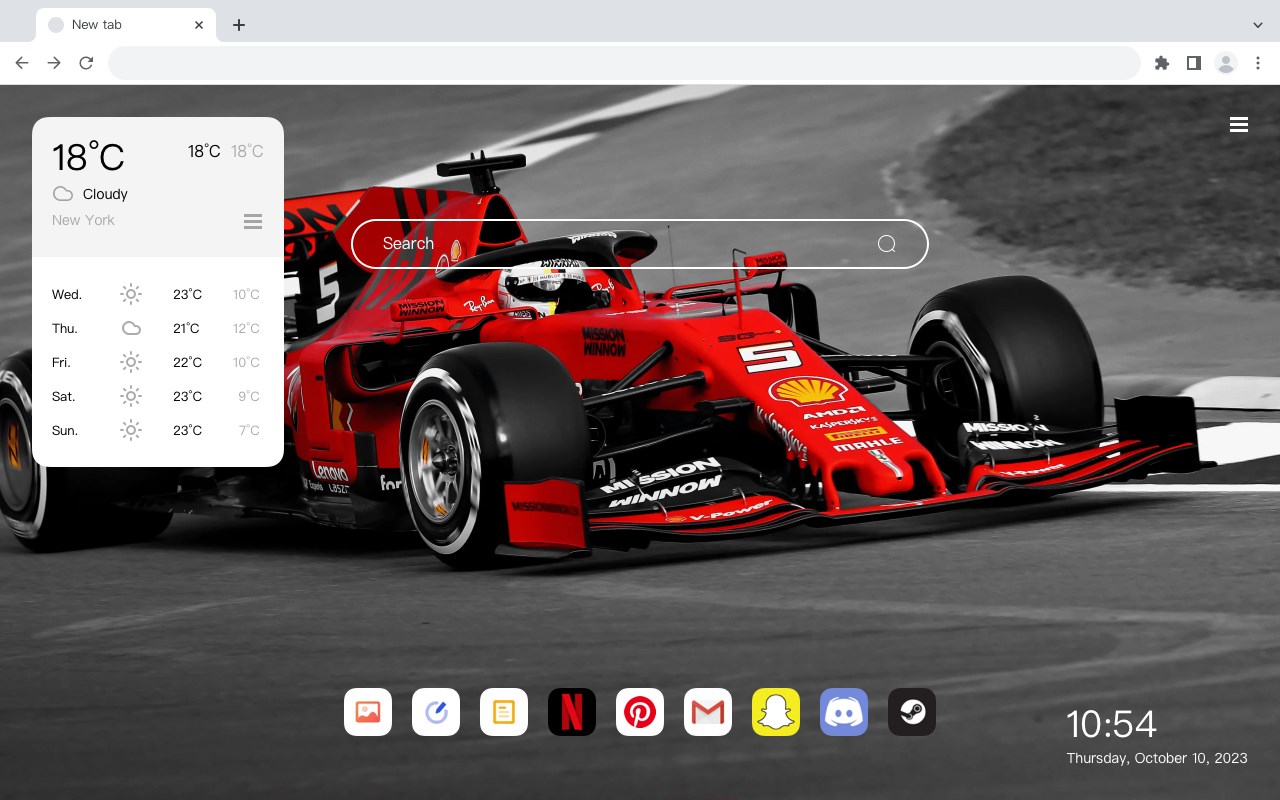This screenshot has width=1280, height=800.
Task: Open the profile avatar menu
Action: [1226, 63]
